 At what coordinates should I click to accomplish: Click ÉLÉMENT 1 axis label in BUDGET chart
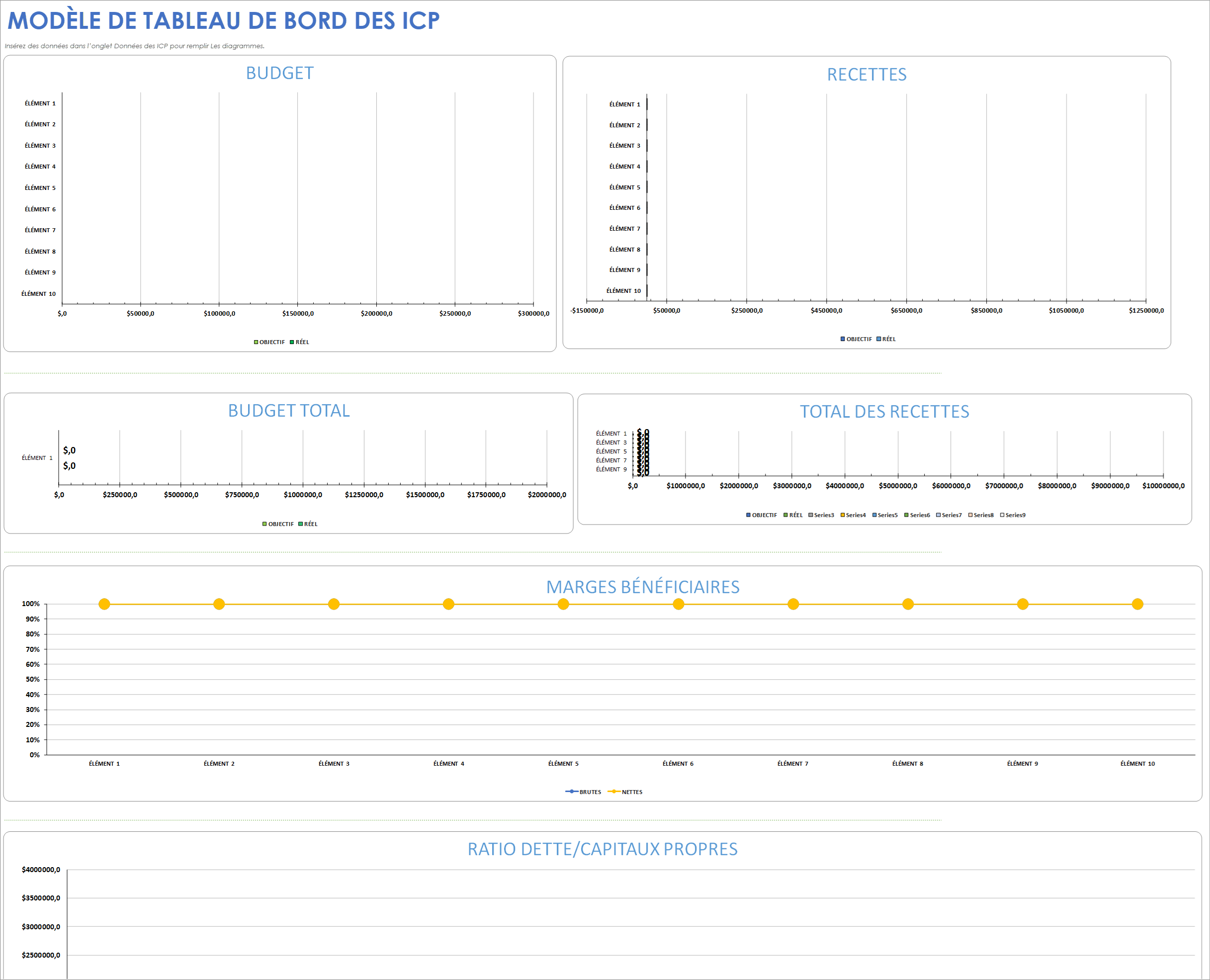pos(40,104)
